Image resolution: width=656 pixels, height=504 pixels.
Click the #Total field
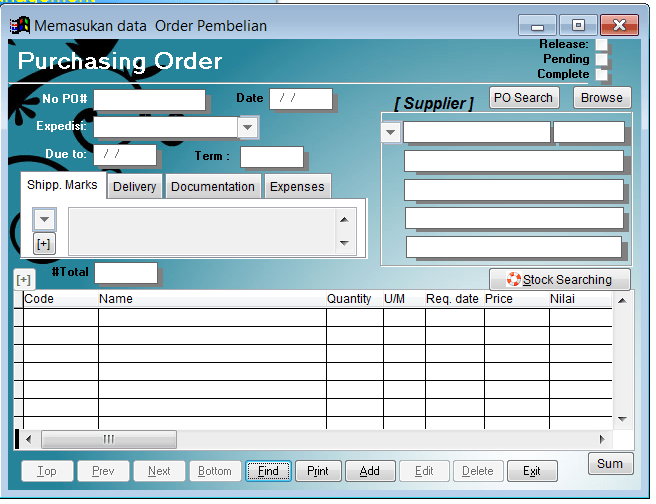(126, 273)
